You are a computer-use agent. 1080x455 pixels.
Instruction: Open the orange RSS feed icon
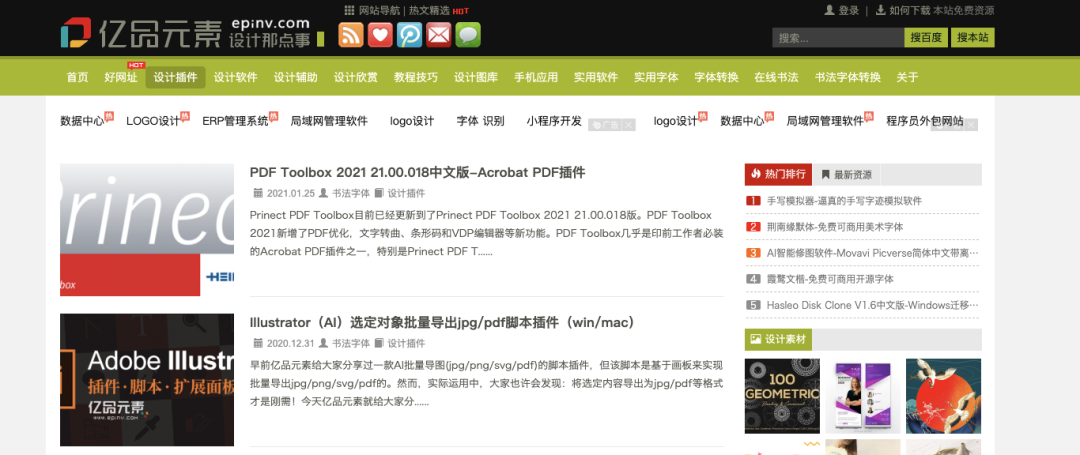[x=351, y=34]
